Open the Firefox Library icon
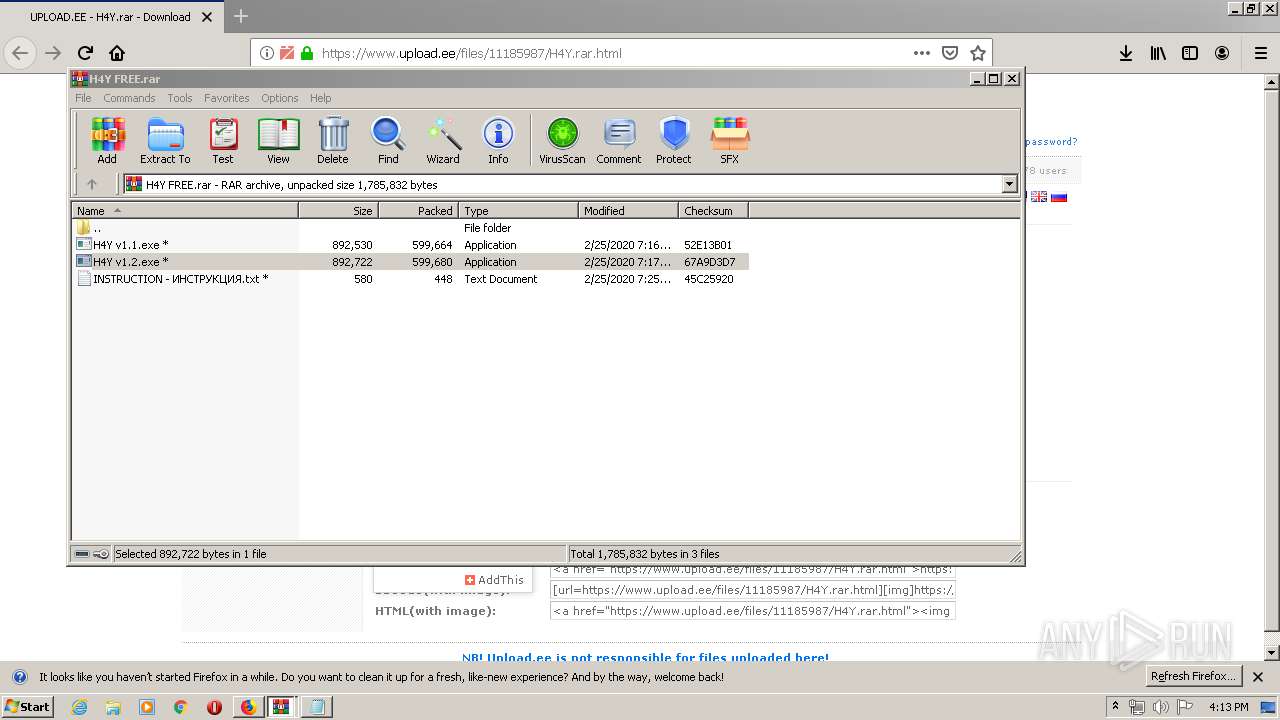Screen dimensions: 1280x720 click(1158, 53)
